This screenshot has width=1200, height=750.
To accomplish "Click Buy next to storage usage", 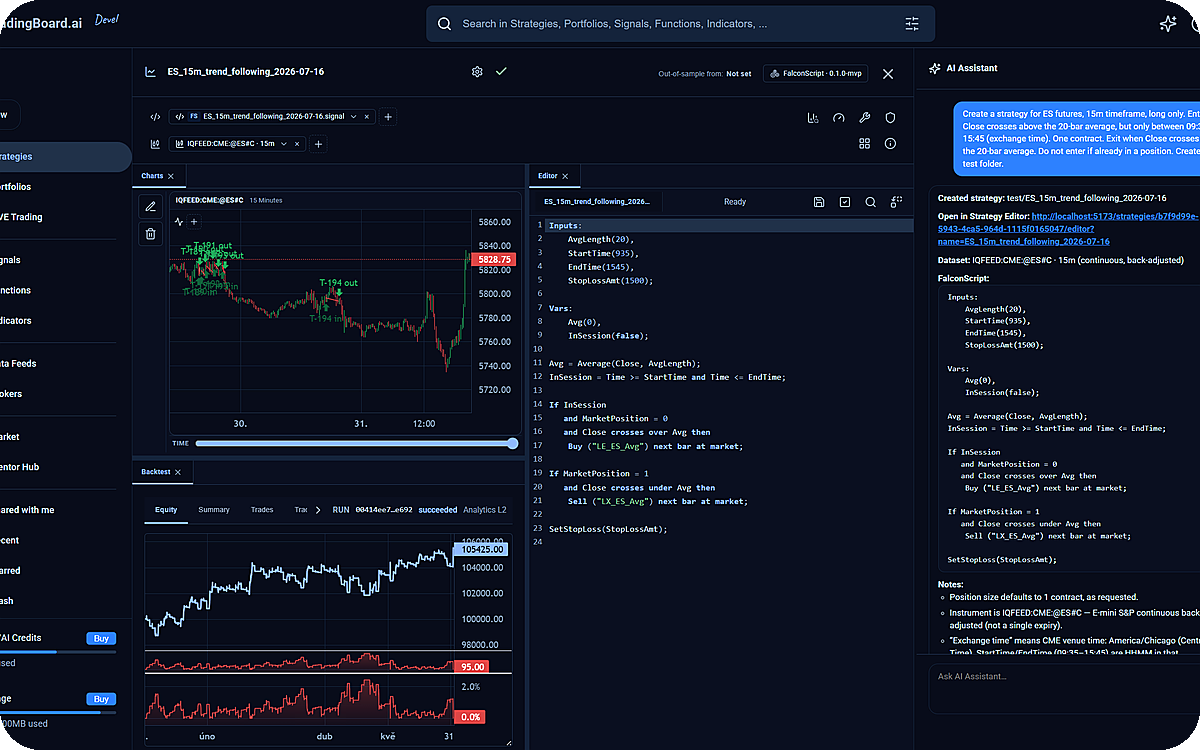I will tap(101, 699).
